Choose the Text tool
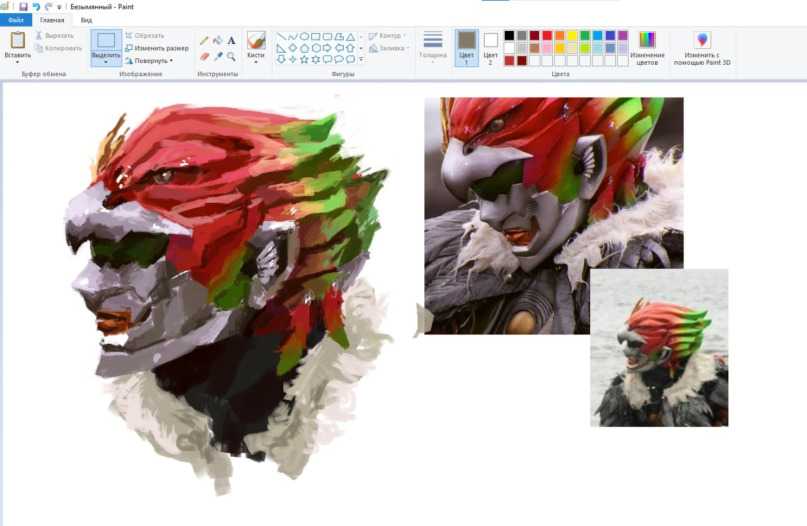This screenshot has width=807, height=526. click(232, 41)
